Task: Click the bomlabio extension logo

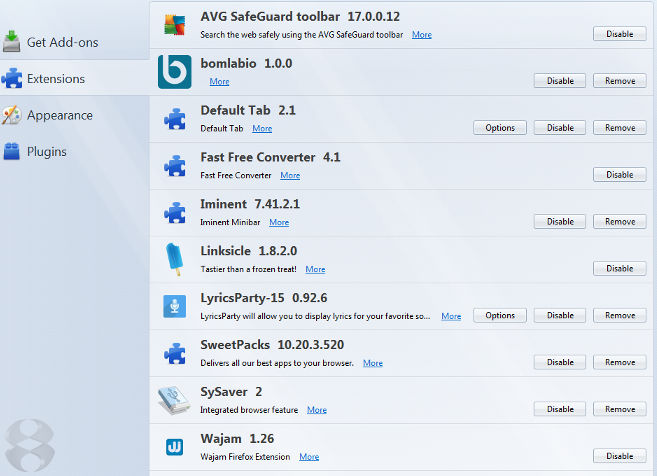Action: (x=174, y=72)
